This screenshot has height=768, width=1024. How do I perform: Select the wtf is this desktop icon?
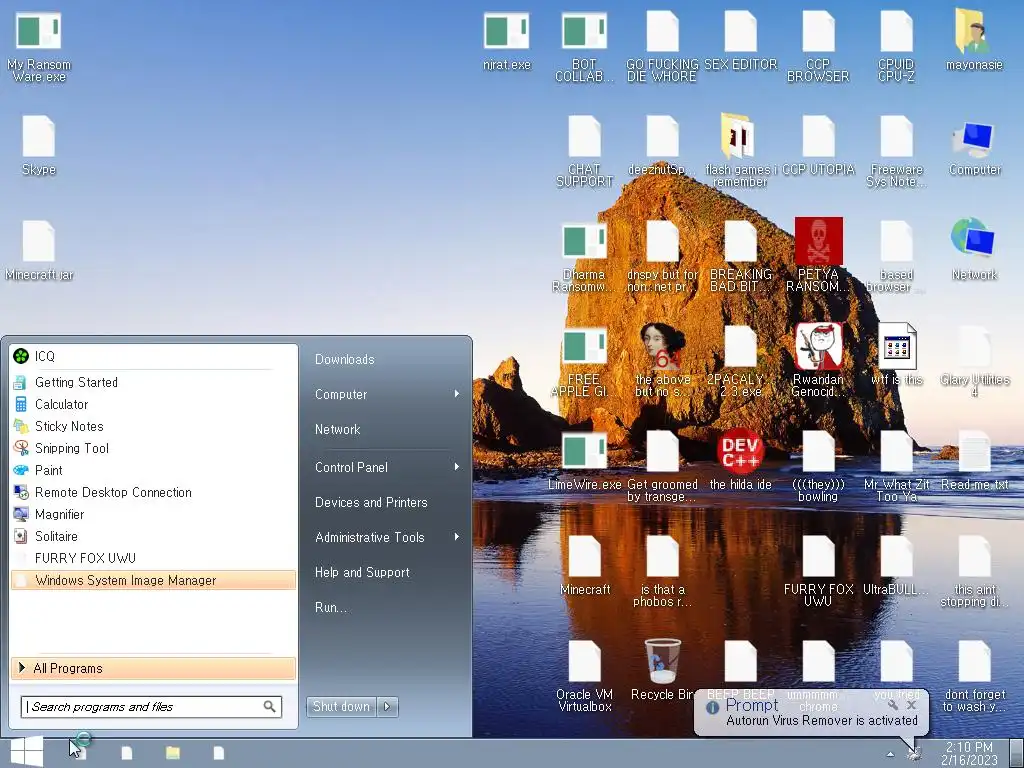(897, 355)
